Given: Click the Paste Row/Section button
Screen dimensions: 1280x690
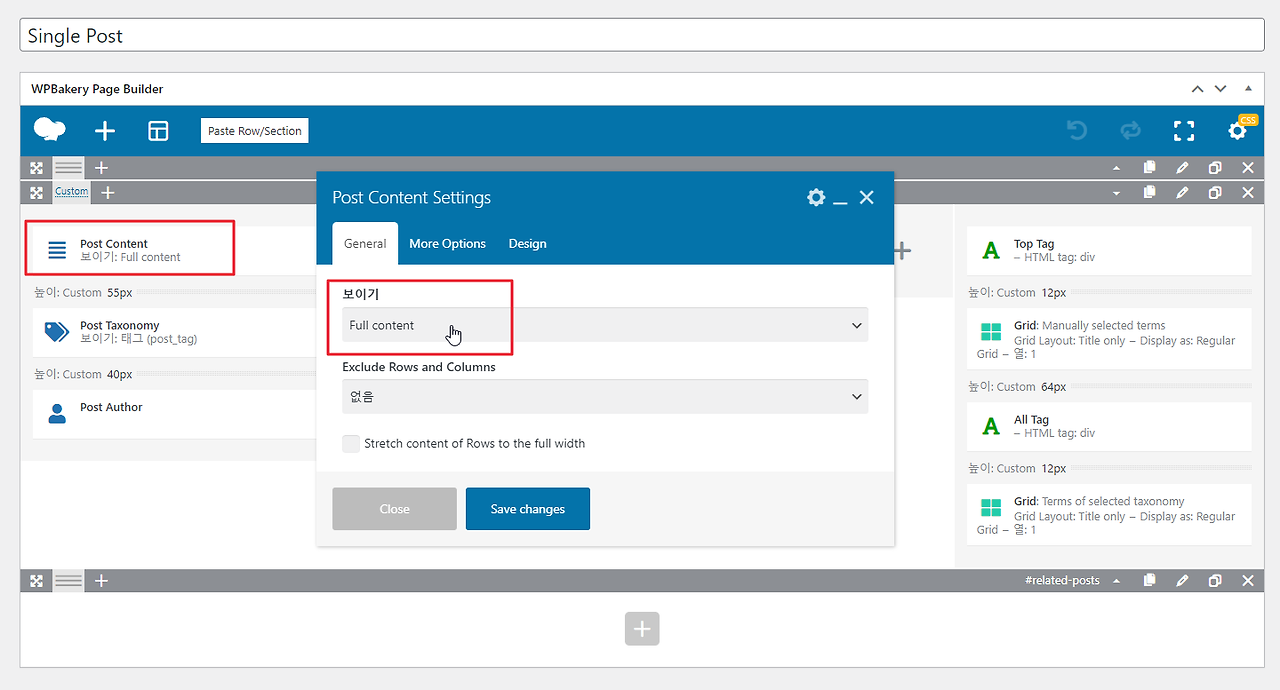Looking at the screenshot, I should (255, 131).
